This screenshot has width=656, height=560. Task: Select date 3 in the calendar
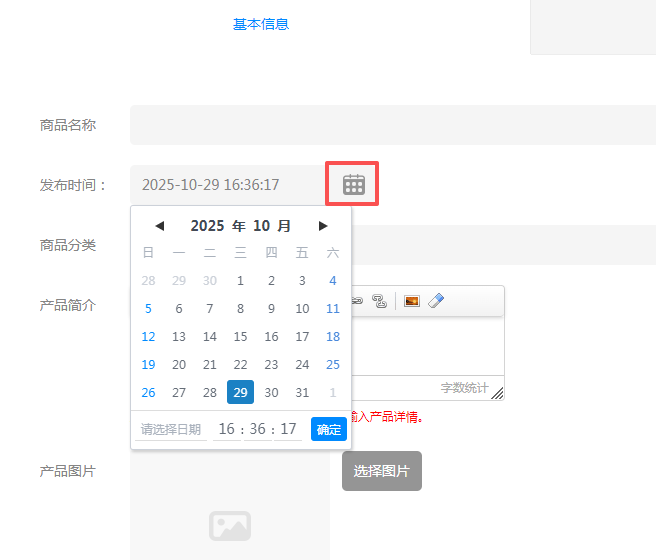(302, 281)
